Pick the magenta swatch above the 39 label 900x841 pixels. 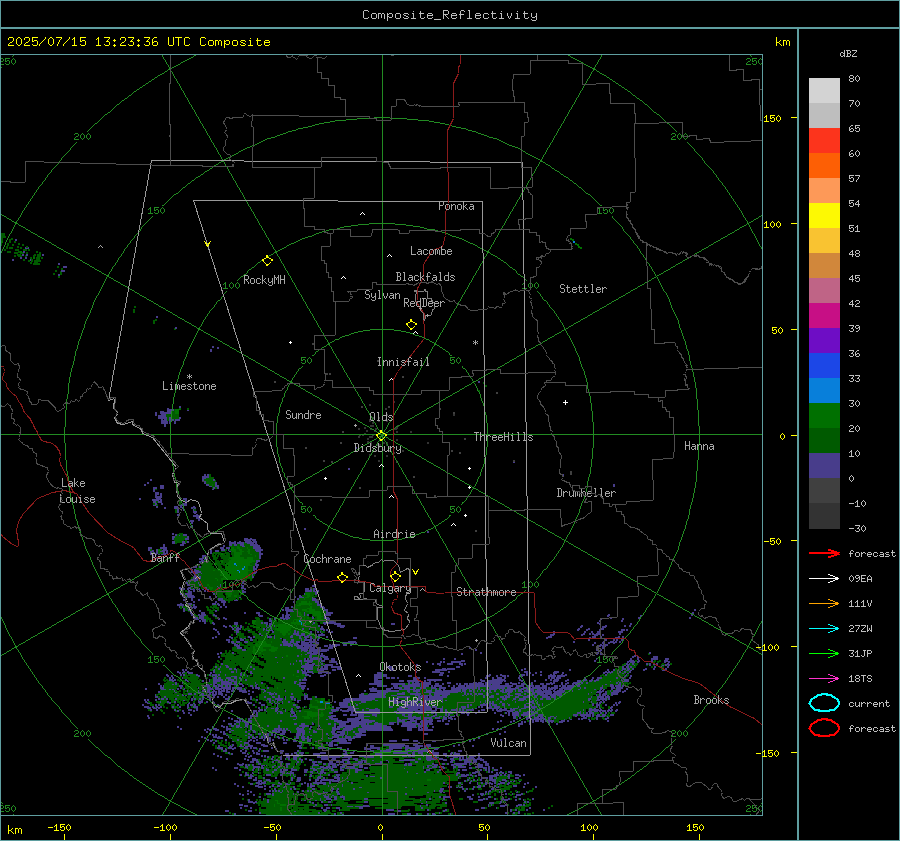pos(824,315)
